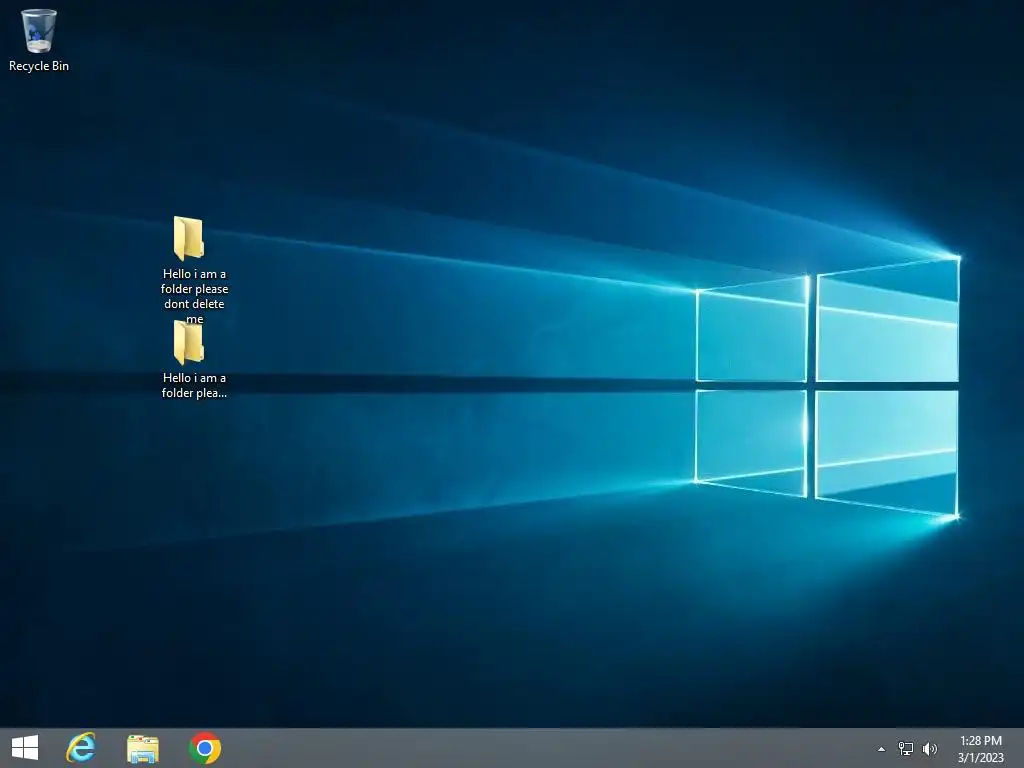Click the 'Recycle Bin' label text

[x=39, y=66]
